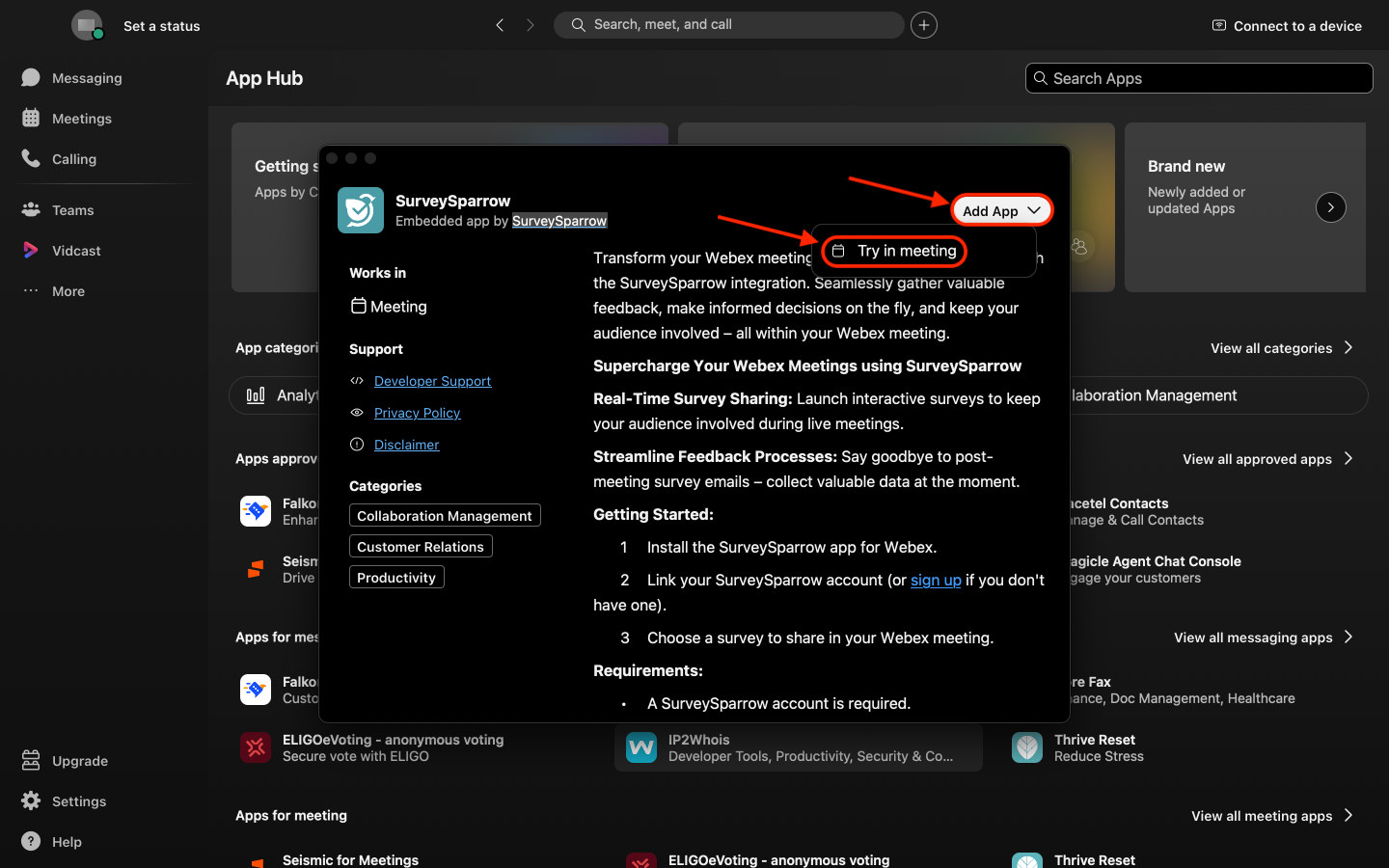
Task: Open the IP2Whois app icon
Action: (x=641, y=747)
